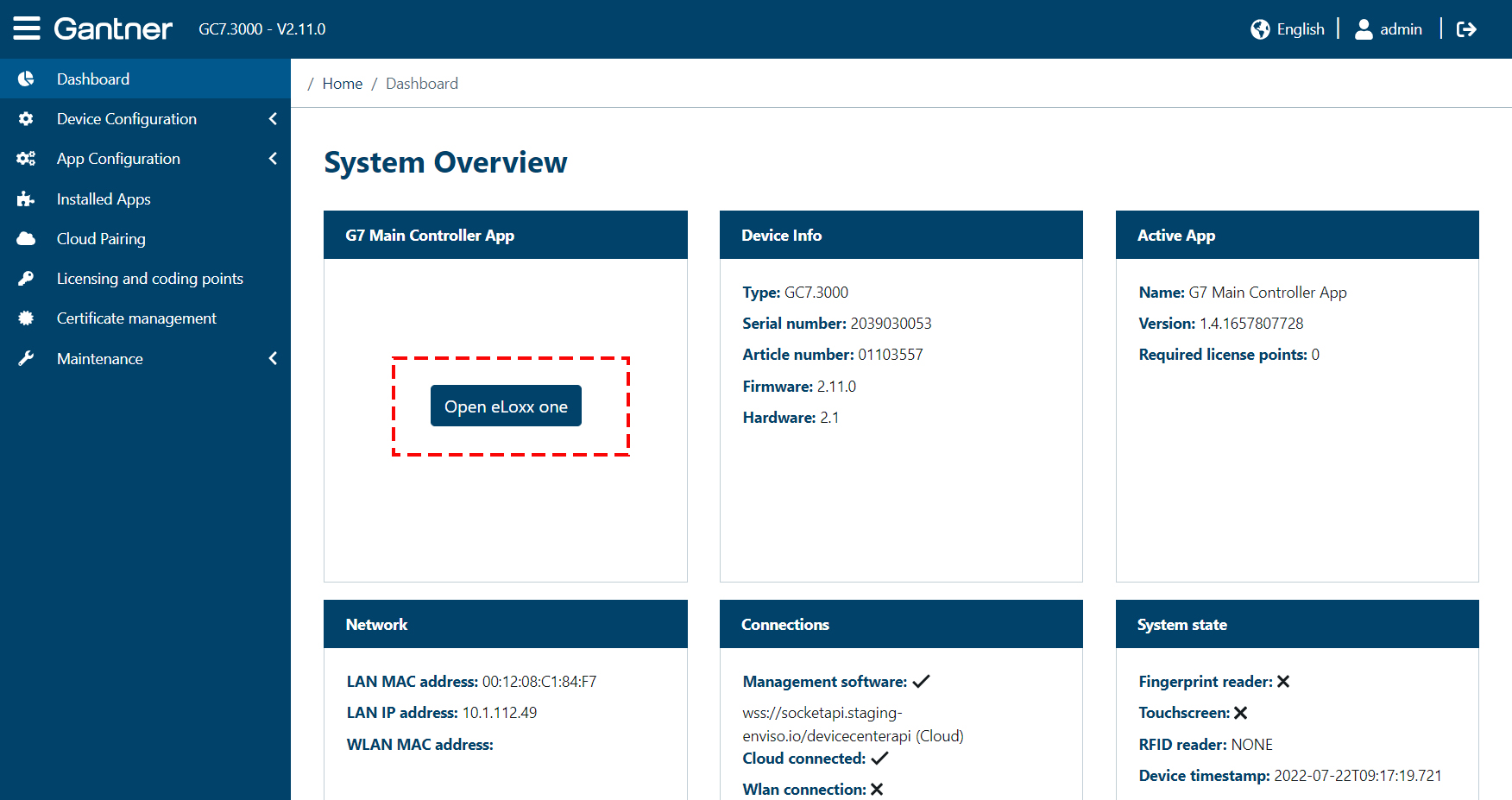The height and width of the screenshot is (800, 1512).
Task: Click the Dashboard breadcrumb text
Action: [422, 84]
